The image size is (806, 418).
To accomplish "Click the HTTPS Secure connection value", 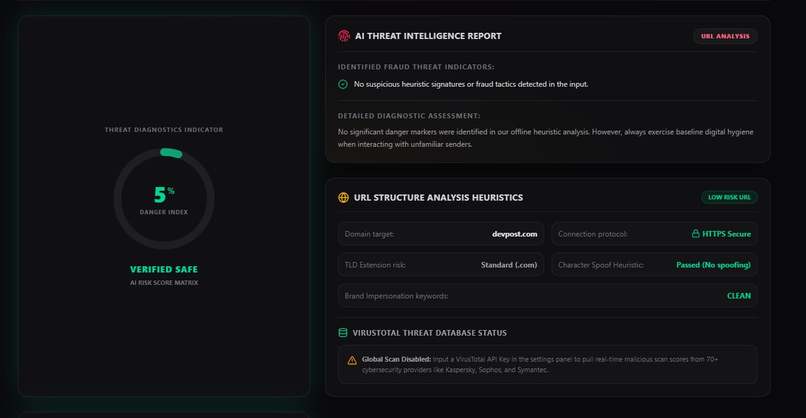I will pyautogui.click(x=726, y=234).
